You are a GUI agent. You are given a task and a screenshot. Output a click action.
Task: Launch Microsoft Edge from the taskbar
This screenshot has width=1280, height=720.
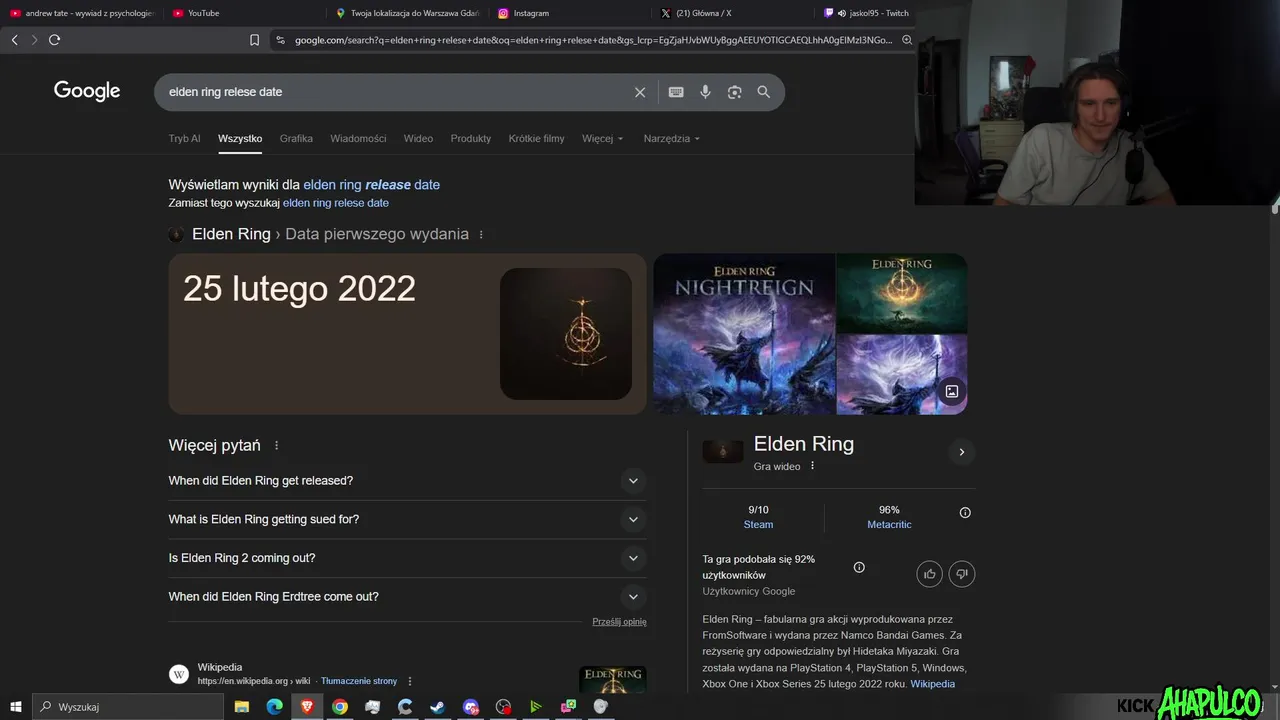275,707
